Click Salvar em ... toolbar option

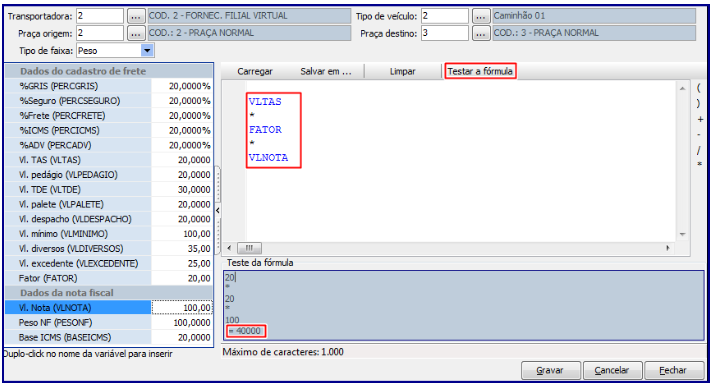point(326,71)
